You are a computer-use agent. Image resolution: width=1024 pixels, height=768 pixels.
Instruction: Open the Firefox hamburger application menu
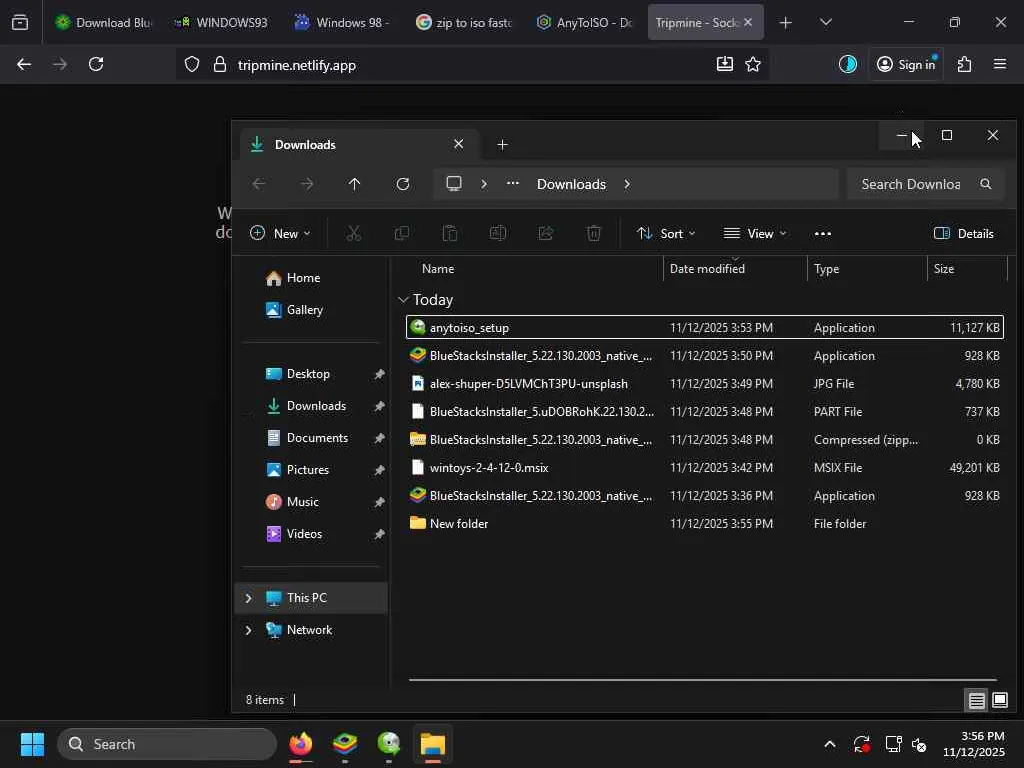pyautogui.click(x=1000, y=64)
